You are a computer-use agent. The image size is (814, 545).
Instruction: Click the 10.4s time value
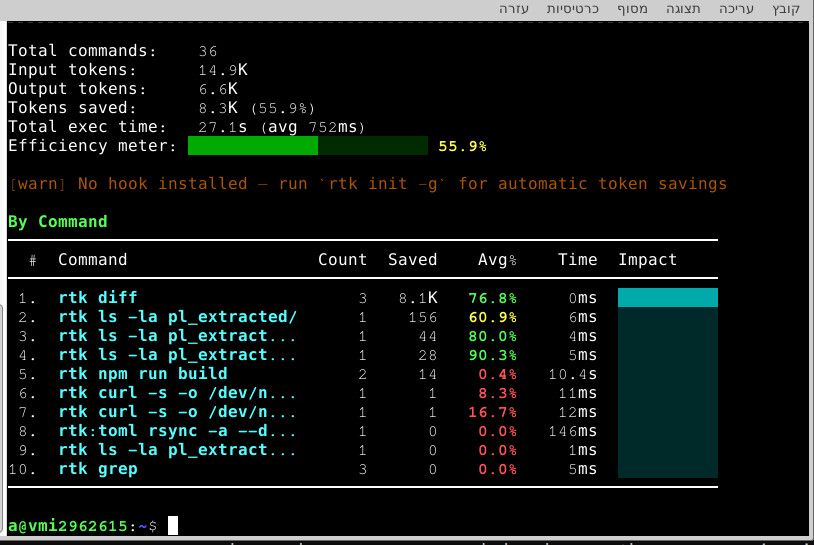[x=573, y=374]
